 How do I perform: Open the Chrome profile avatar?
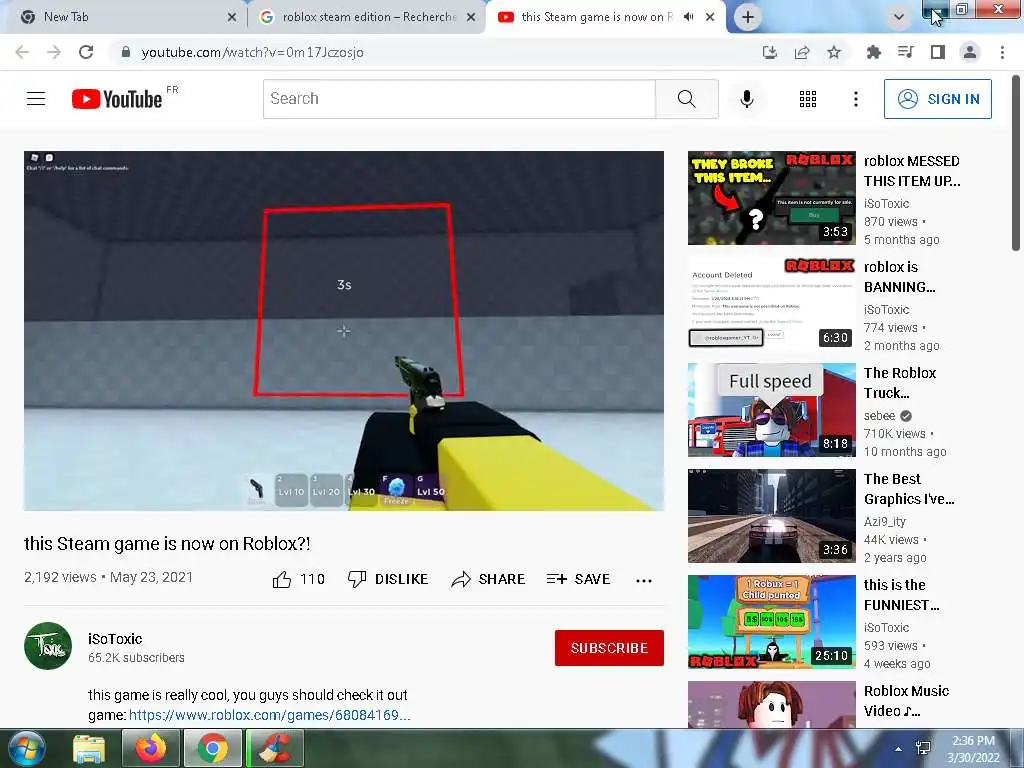[x=970, y=52]
